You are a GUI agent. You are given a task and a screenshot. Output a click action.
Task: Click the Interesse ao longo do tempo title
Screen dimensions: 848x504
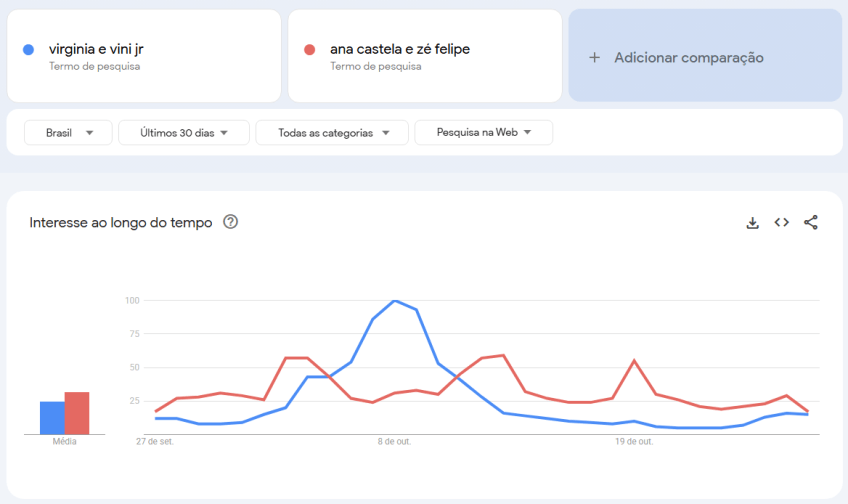pyautogui.click(x=121, y=223)
